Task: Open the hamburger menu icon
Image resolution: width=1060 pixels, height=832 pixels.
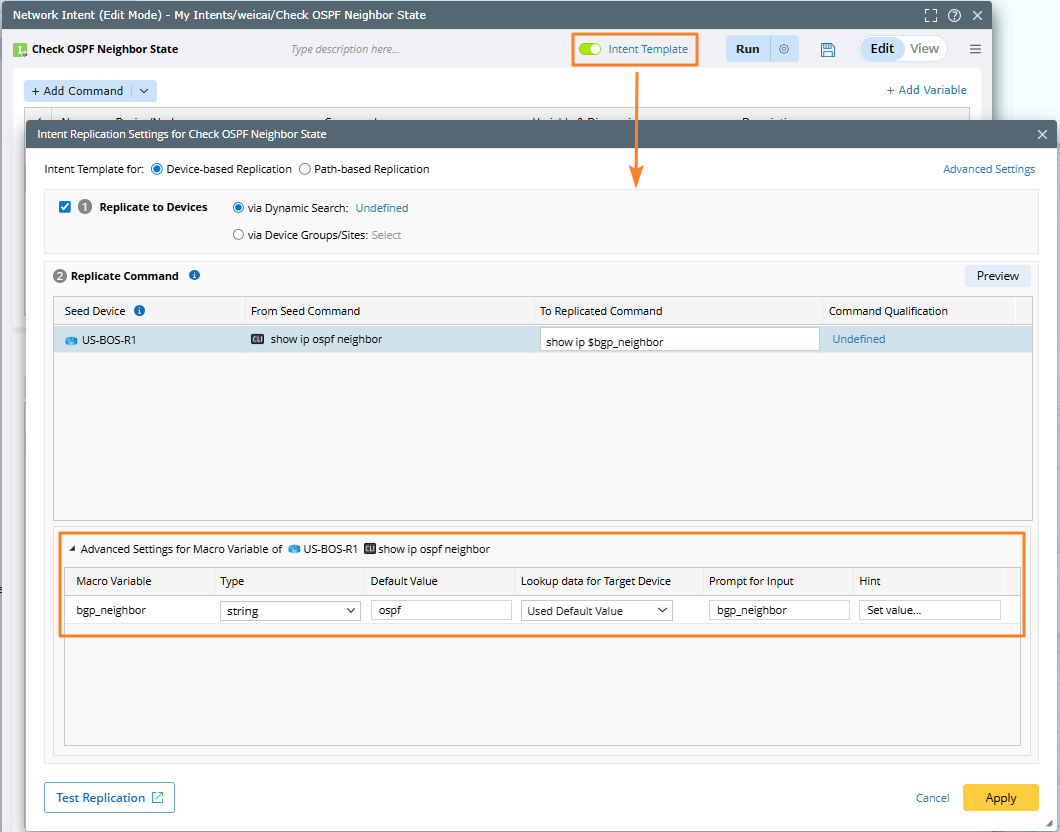Action: (x=975, y=49)
